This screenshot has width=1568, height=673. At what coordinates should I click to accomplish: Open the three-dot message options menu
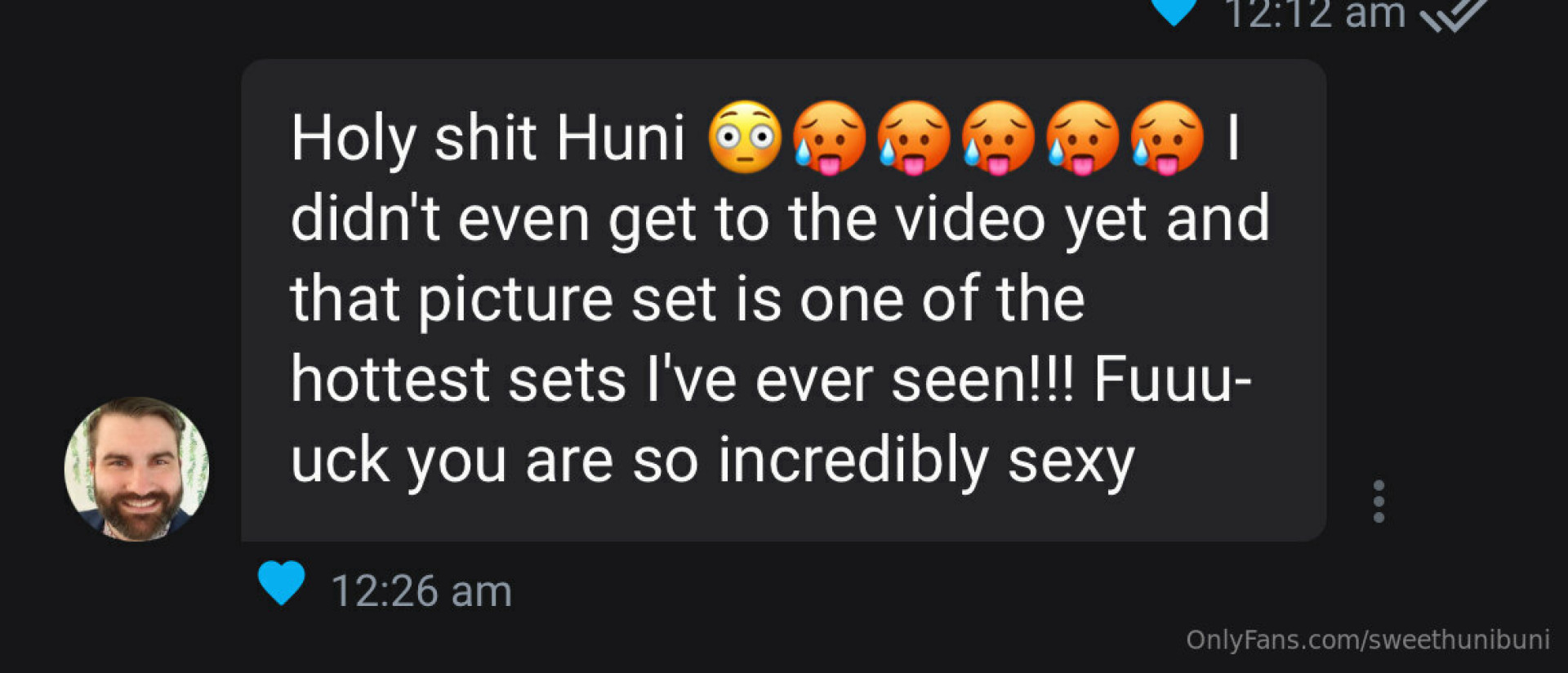[1379, 501]
